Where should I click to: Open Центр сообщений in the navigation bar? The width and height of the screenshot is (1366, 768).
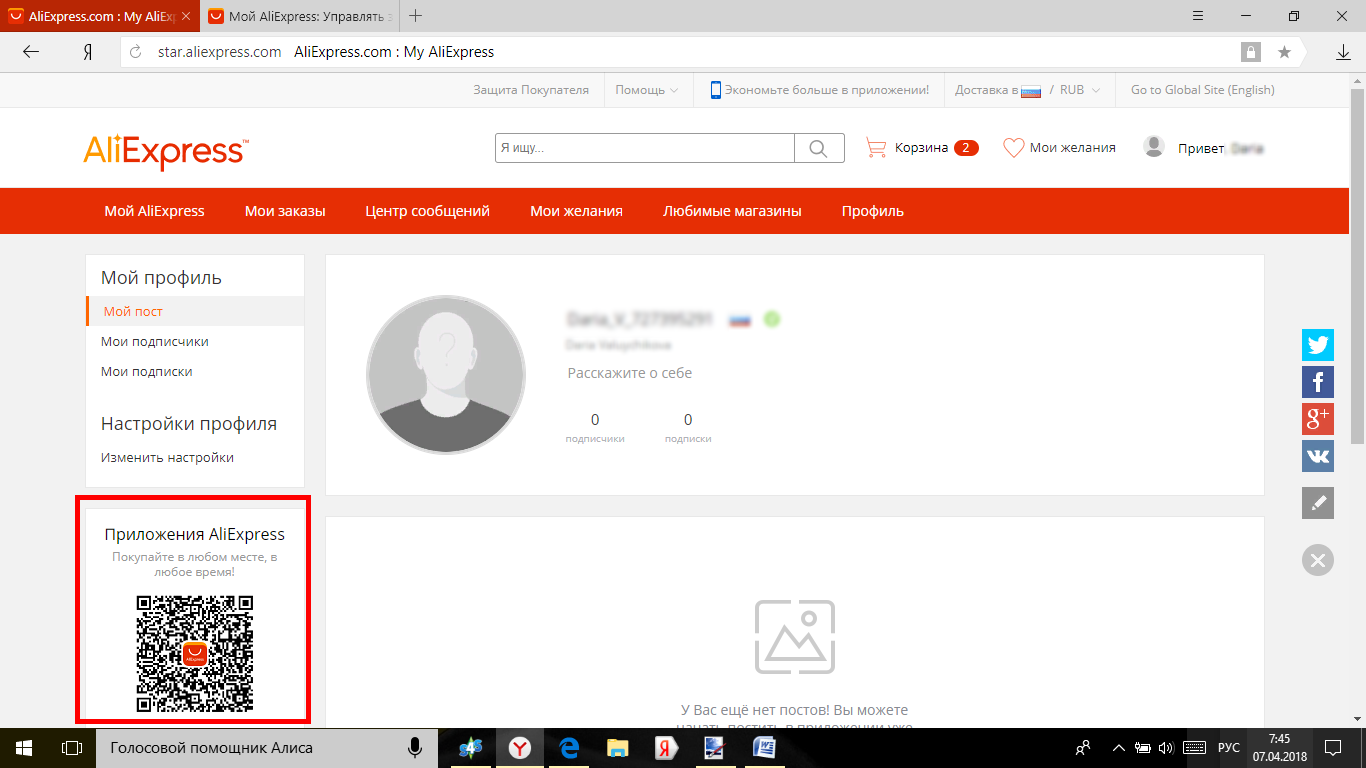pyautogui.click(x=427, y=211)
